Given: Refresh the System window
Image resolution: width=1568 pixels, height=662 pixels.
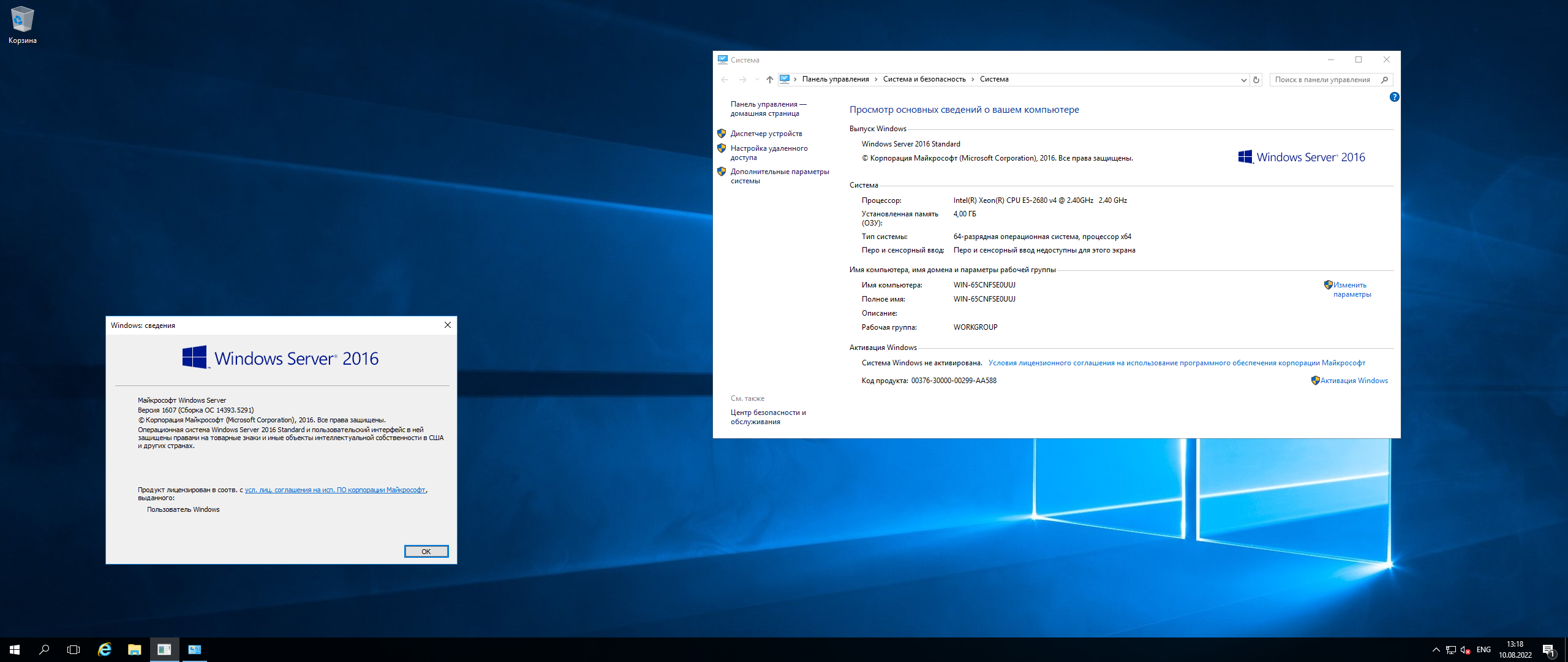Looking at the screenshot, I should 1256,80.
